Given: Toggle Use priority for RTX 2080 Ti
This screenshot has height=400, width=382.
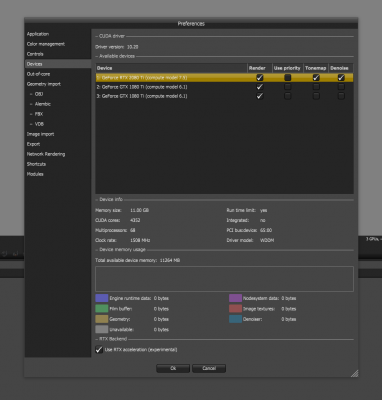Looking at the screenshot, I should 287,78.
